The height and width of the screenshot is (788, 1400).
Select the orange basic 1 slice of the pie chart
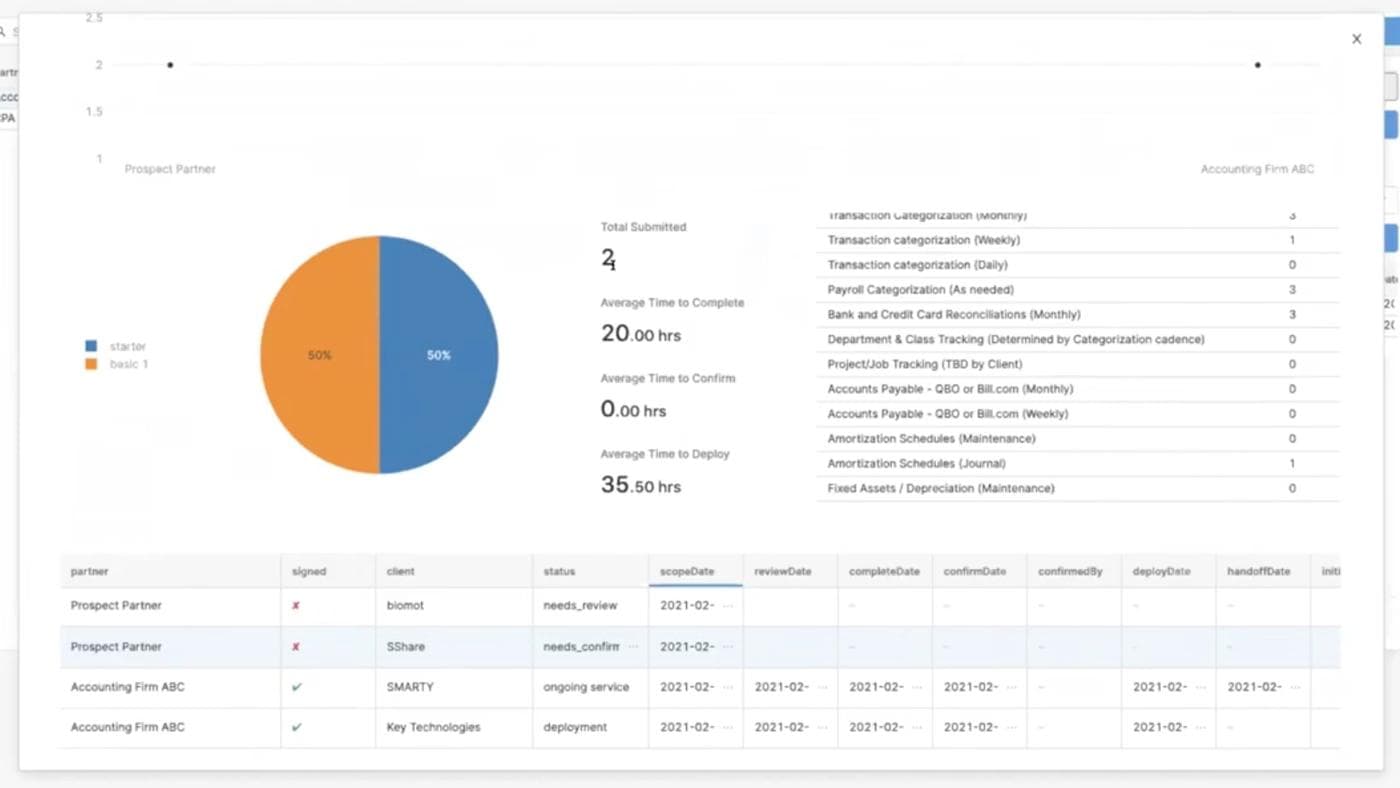tap(320, 354)
